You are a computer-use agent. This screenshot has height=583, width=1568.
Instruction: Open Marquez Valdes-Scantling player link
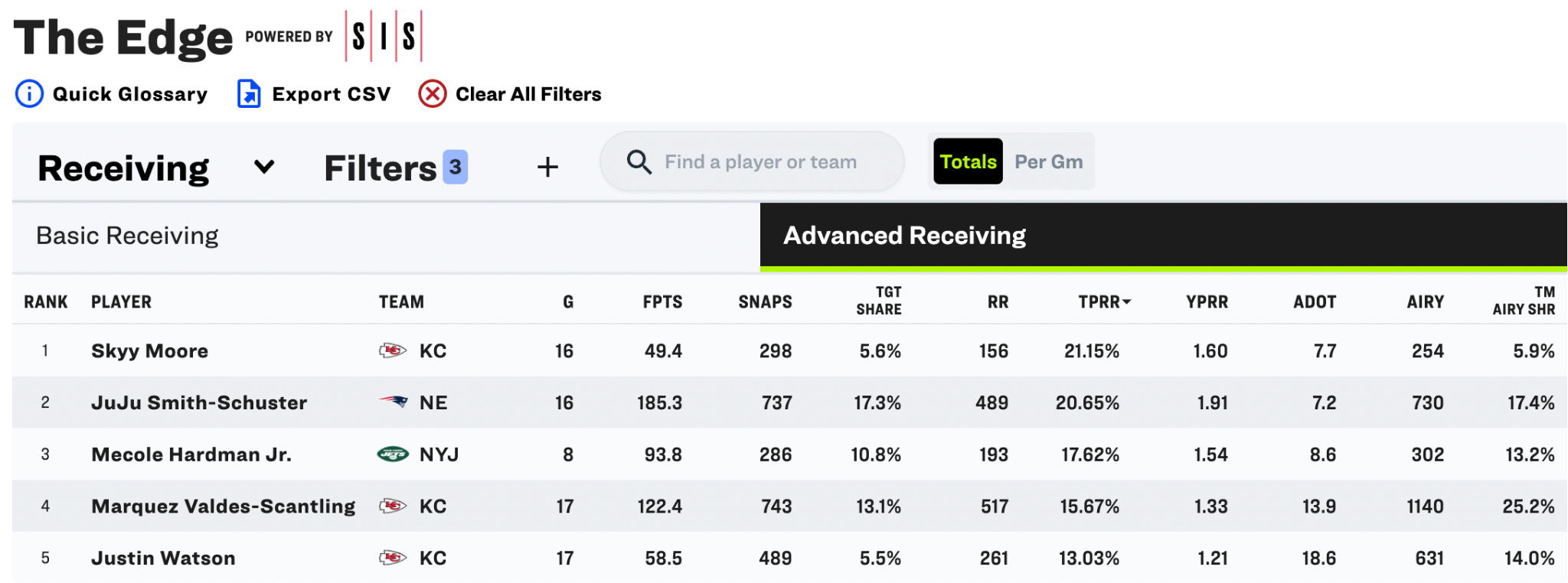point(224,506)
